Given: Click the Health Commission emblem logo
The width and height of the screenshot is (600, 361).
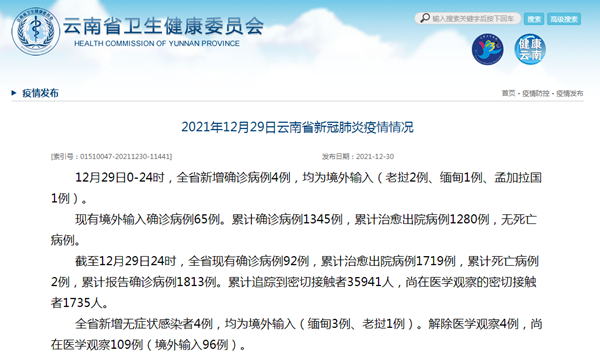Looking at the screenshot, I should point(35,31).
